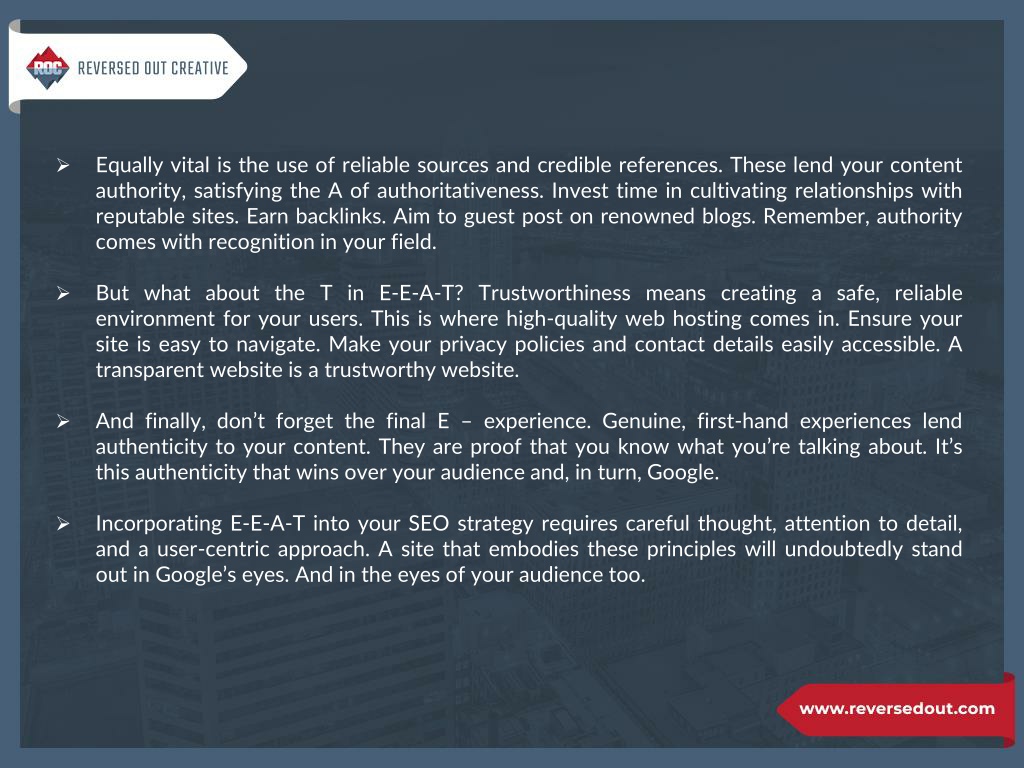
Task: Click the Reversed Out Creative brand text
Action: click(x=153, y=68)
